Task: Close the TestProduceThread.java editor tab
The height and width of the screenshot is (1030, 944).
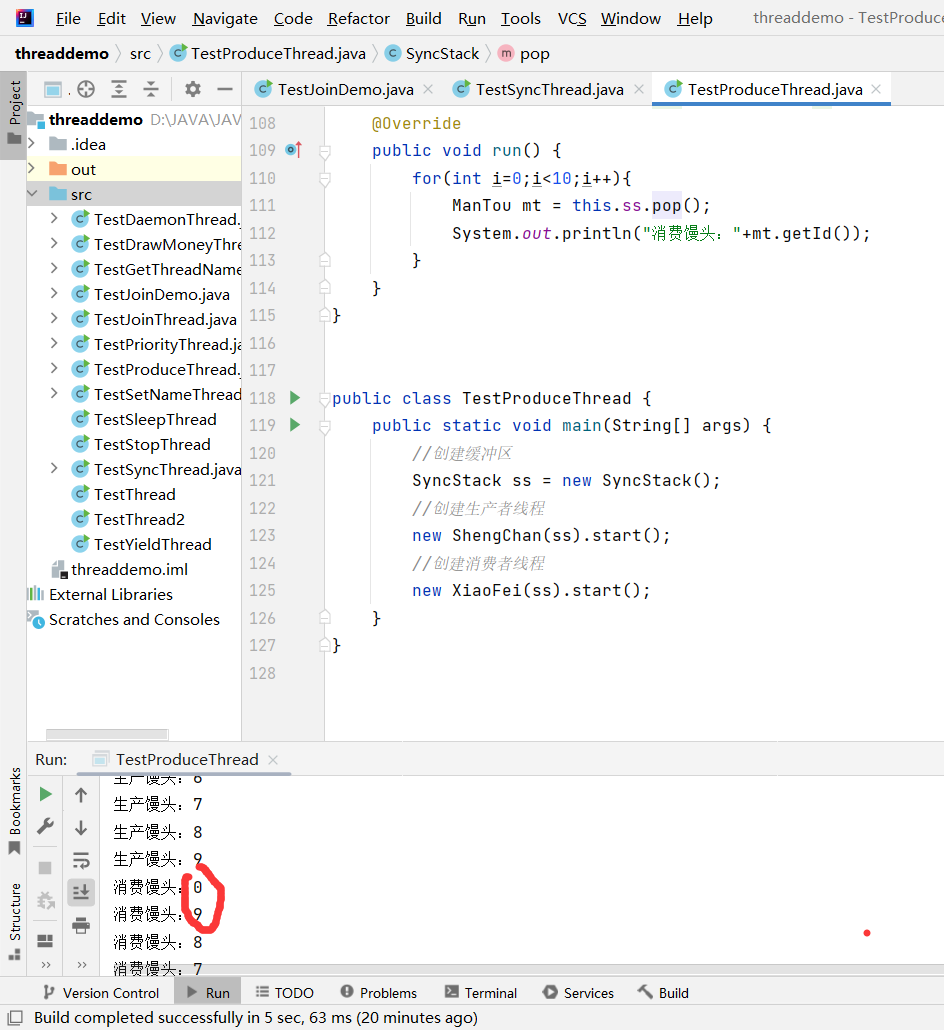Action: click(876, 89)
